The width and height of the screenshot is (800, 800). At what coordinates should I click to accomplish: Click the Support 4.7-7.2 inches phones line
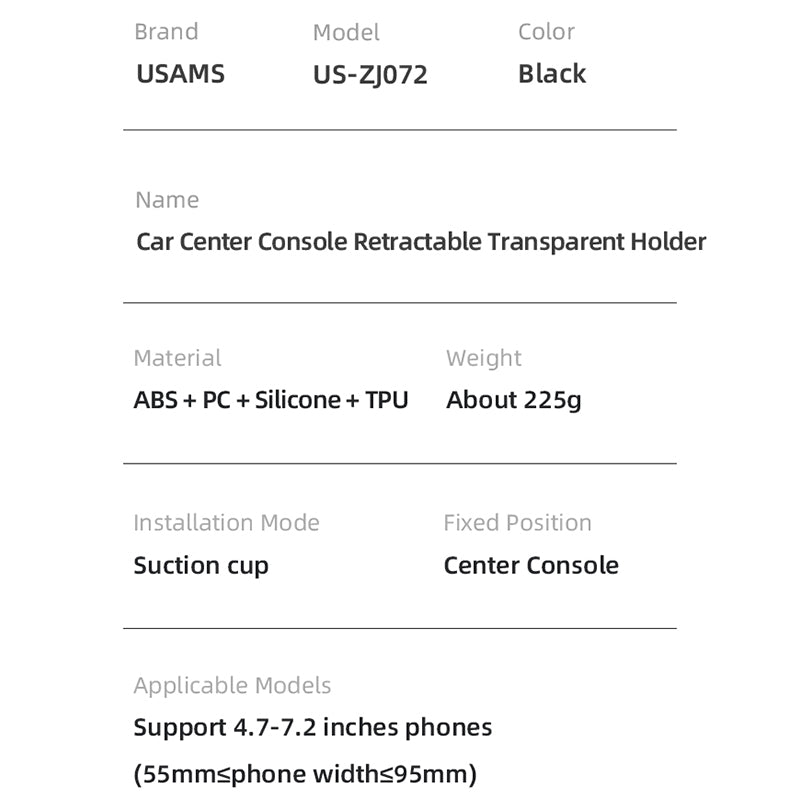point(313,727)
